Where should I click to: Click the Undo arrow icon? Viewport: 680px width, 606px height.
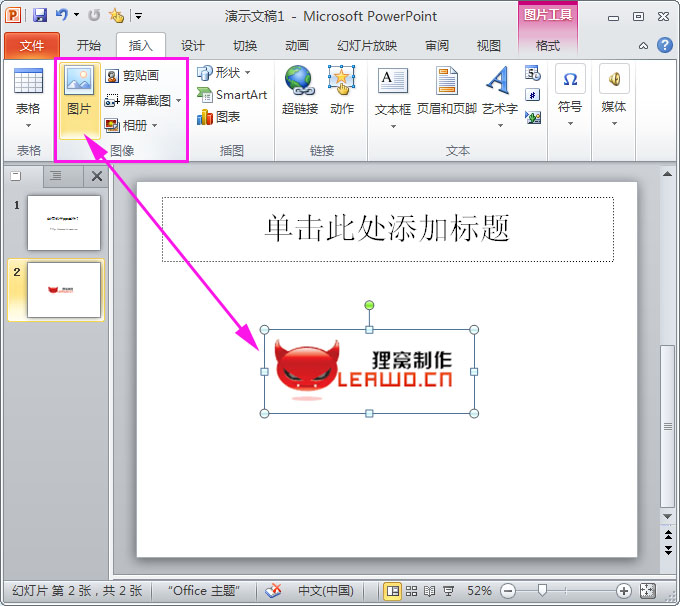click(62, 15)
